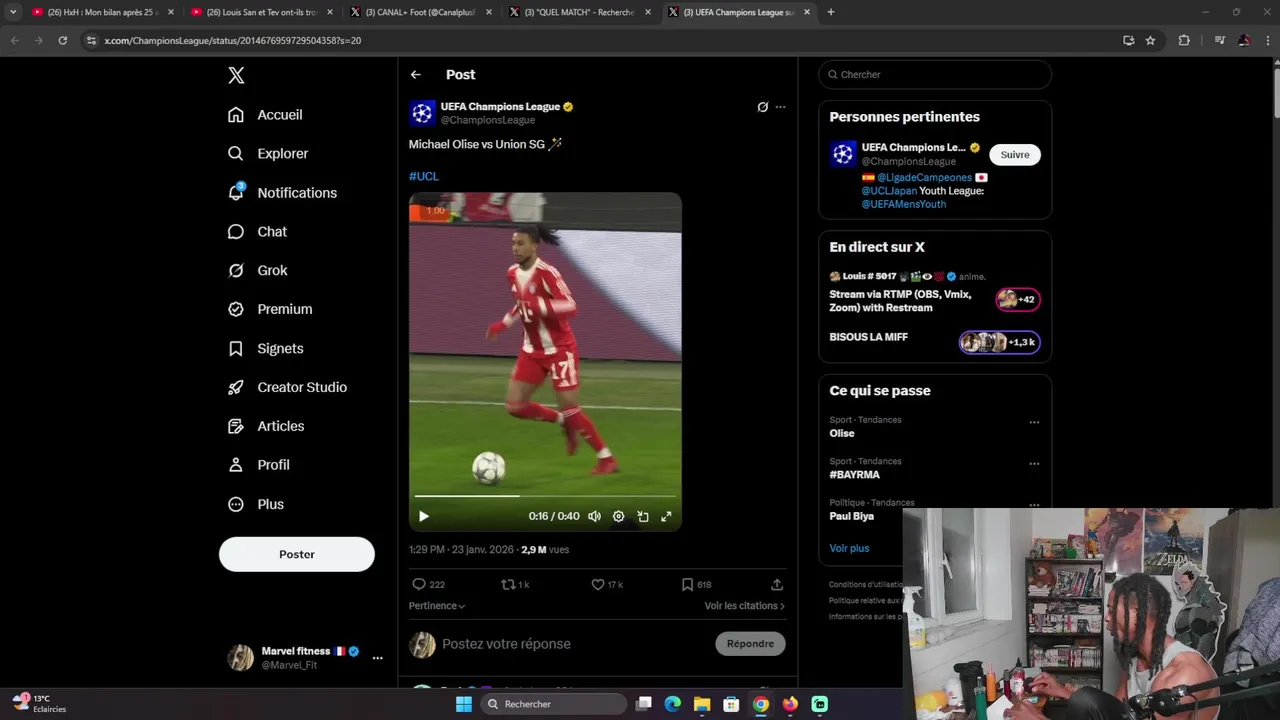The image size is (1280, 720).
Task: Toggle picture-in-picture on video
Action: [x=642, y=516]
